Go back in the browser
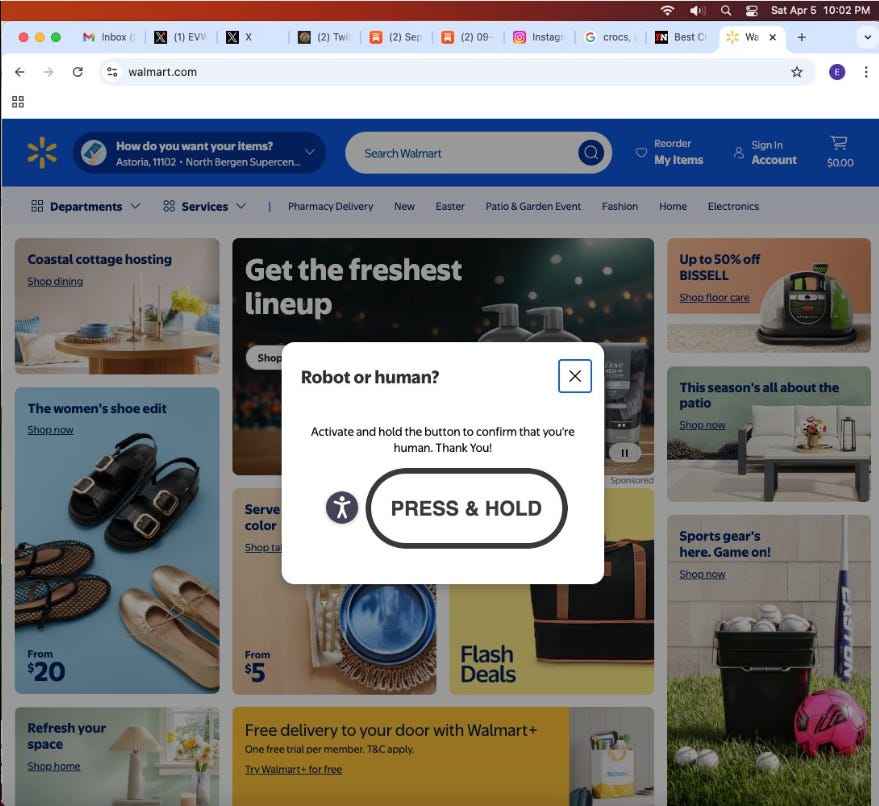Viewport: 879px width, 806px height. tap(20, 72)
